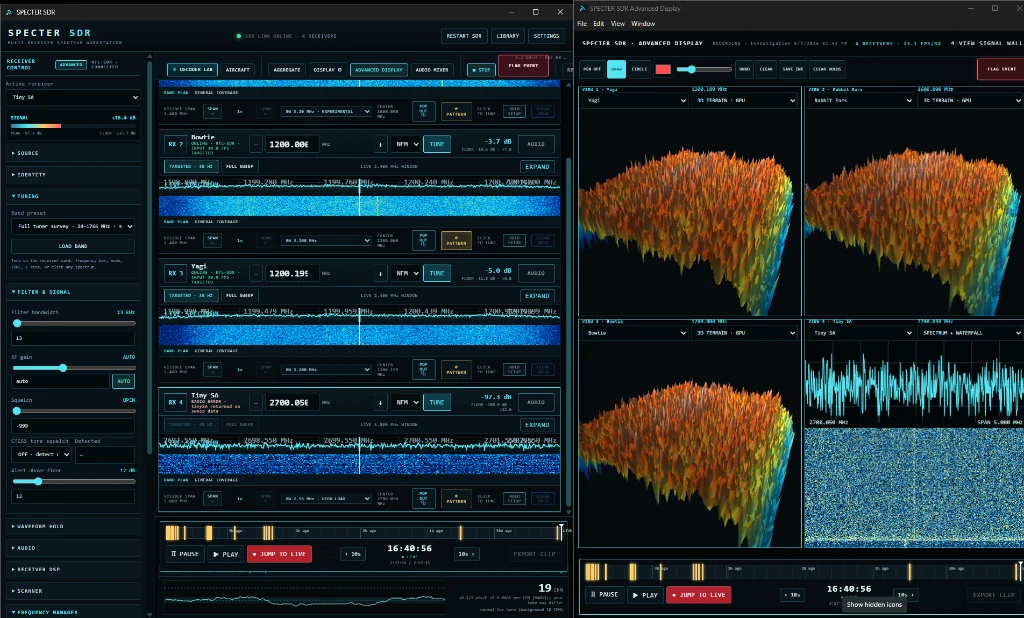The image size is (1024, 618).
Task: Select Draw mode in Advanced Display toolbar
Action: (x=616, y=69)
